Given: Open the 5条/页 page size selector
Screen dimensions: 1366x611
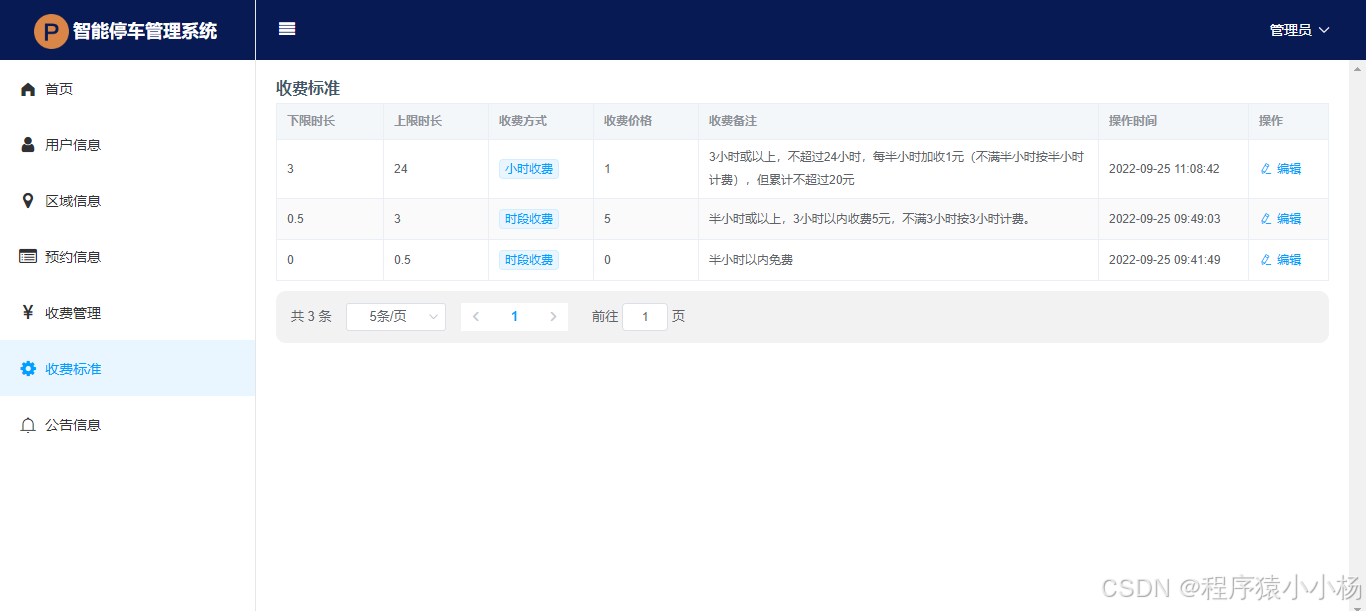Looking at the screenshot, I should pos(396,317).
